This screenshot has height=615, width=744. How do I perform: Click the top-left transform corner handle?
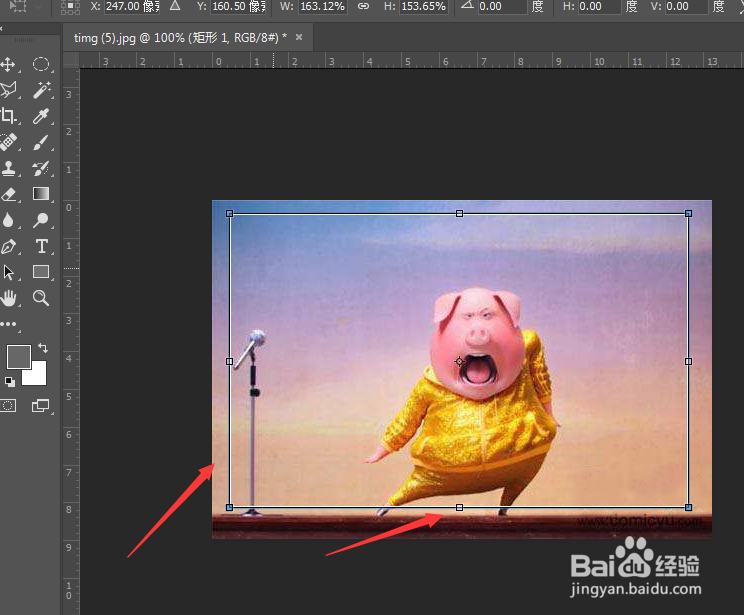(230, 214)
